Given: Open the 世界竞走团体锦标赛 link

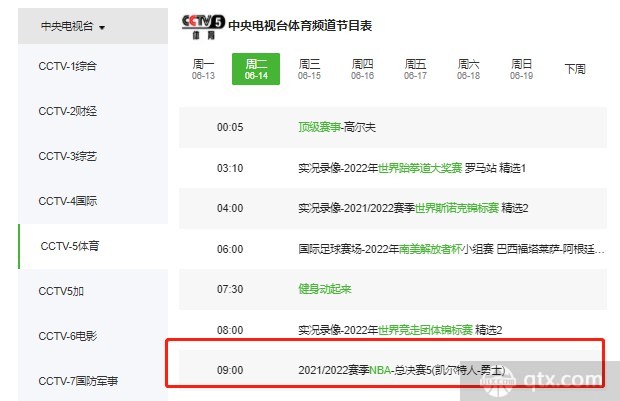Looking at the screenshot, I should pyautogui.click(x=425, y=330).
